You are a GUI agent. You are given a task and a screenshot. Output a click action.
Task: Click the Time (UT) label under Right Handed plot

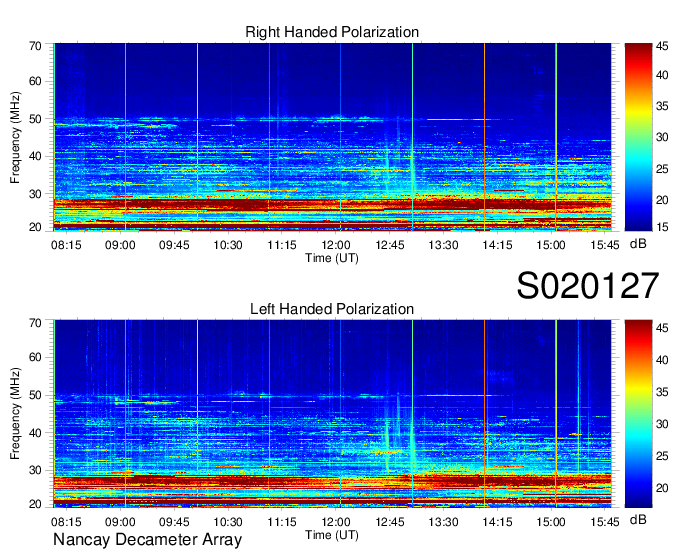(332, 258)
